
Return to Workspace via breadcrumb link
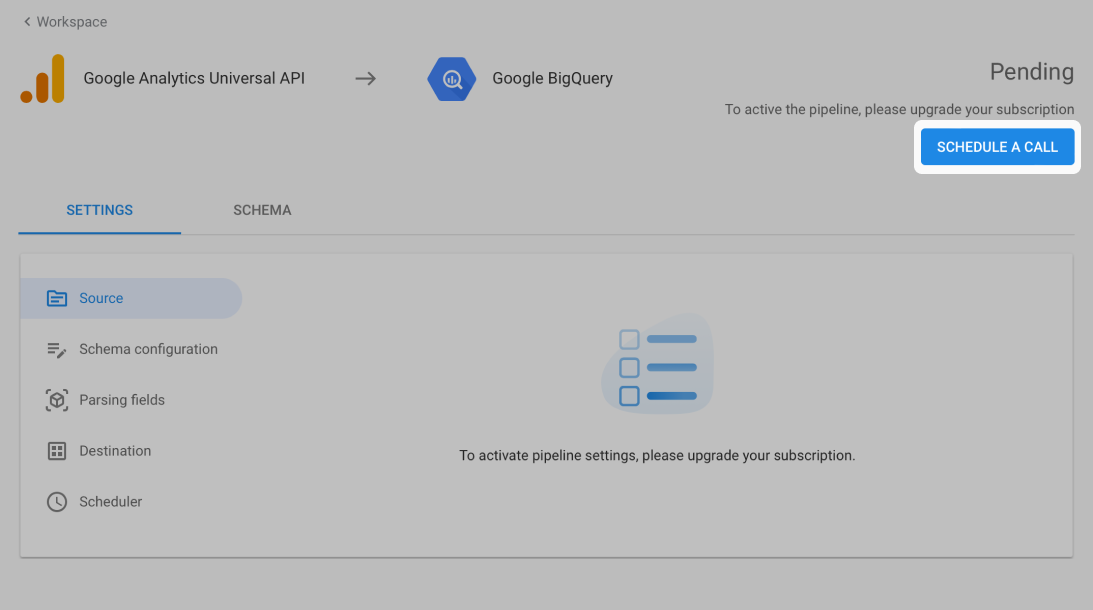(x=72, y=22)
